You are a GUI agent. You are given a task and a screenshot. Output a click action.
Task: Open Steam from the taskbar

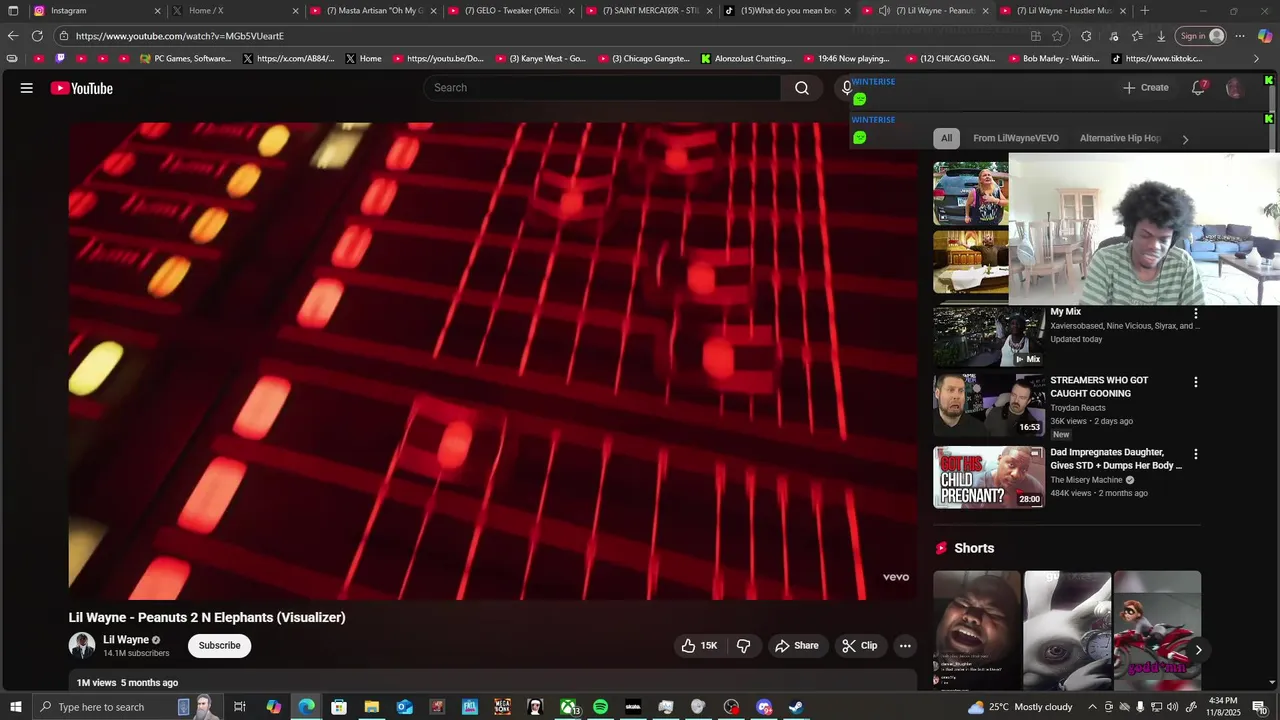(x=796, y=707)
